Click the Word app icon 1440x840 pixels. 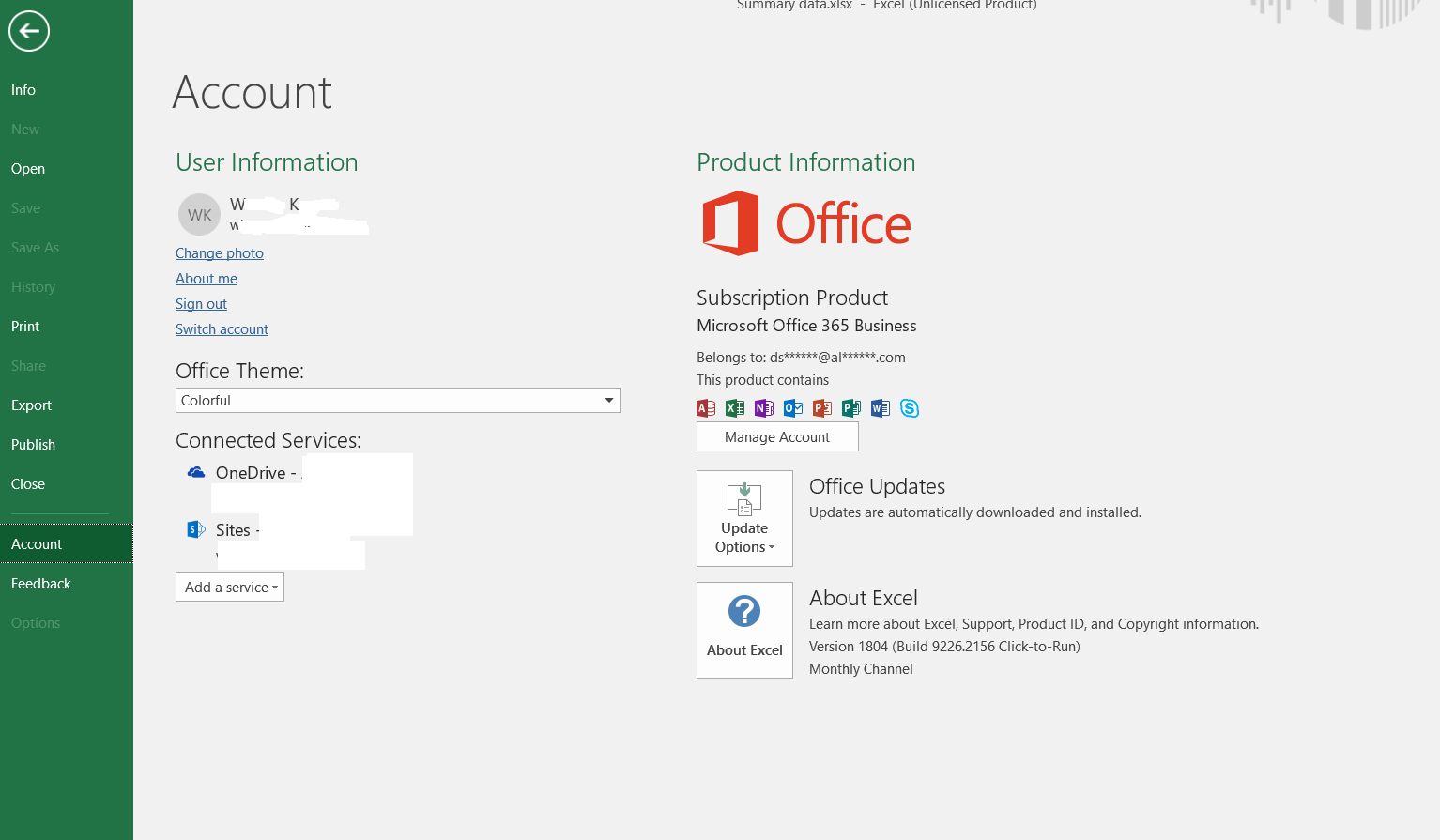(881, 408)
